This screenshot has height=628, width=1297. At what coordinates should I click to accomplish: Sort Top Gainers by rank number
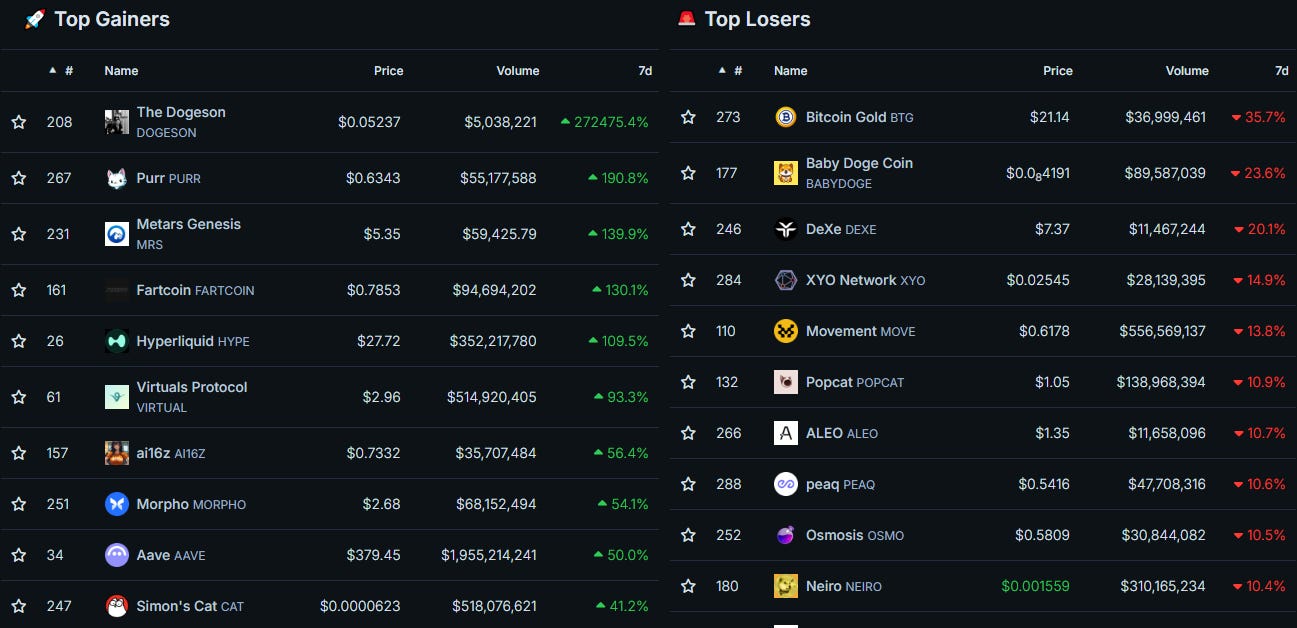[62, 71]
